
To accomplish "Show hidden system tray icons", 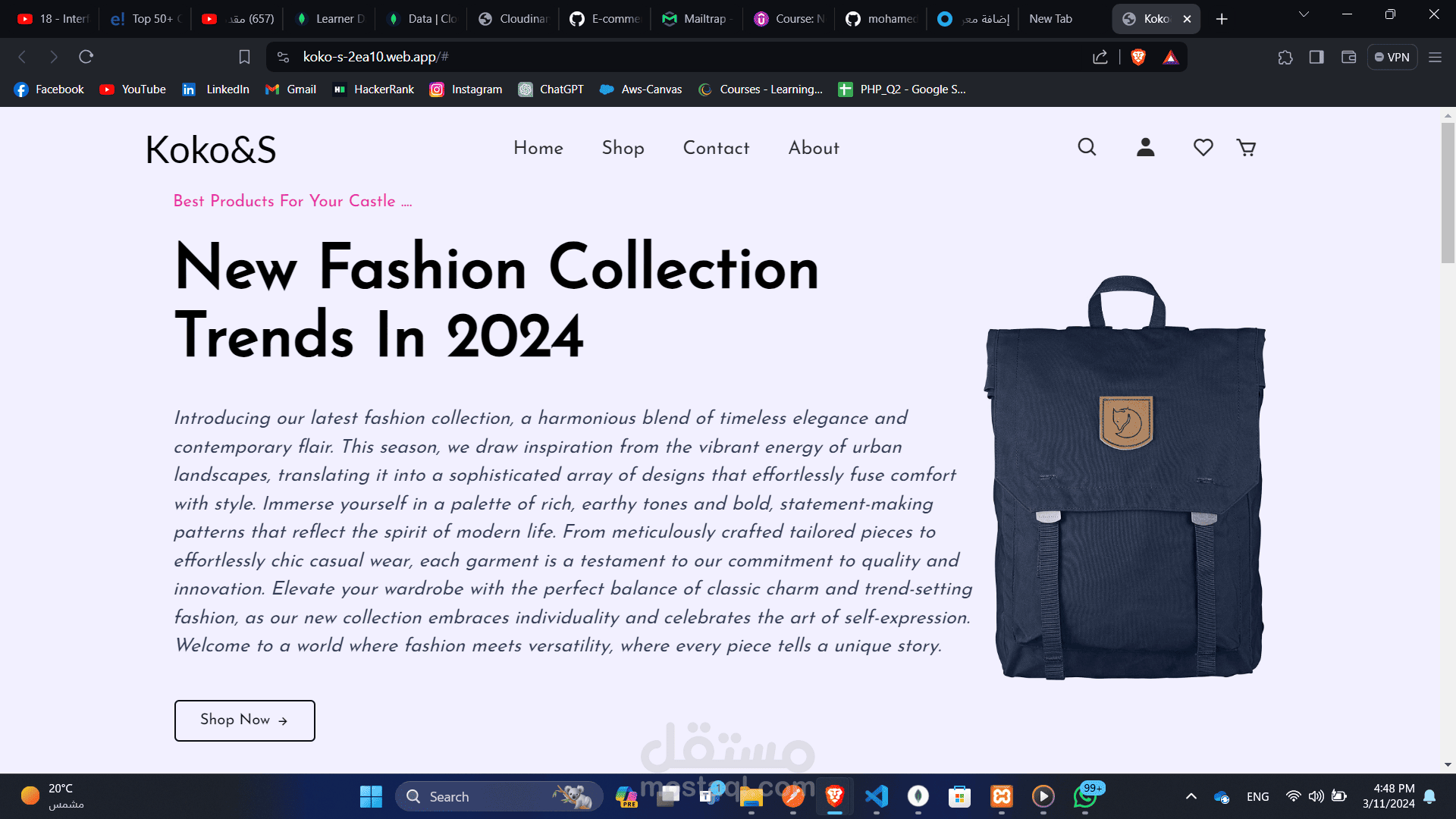I will [x=1191, y=796].
